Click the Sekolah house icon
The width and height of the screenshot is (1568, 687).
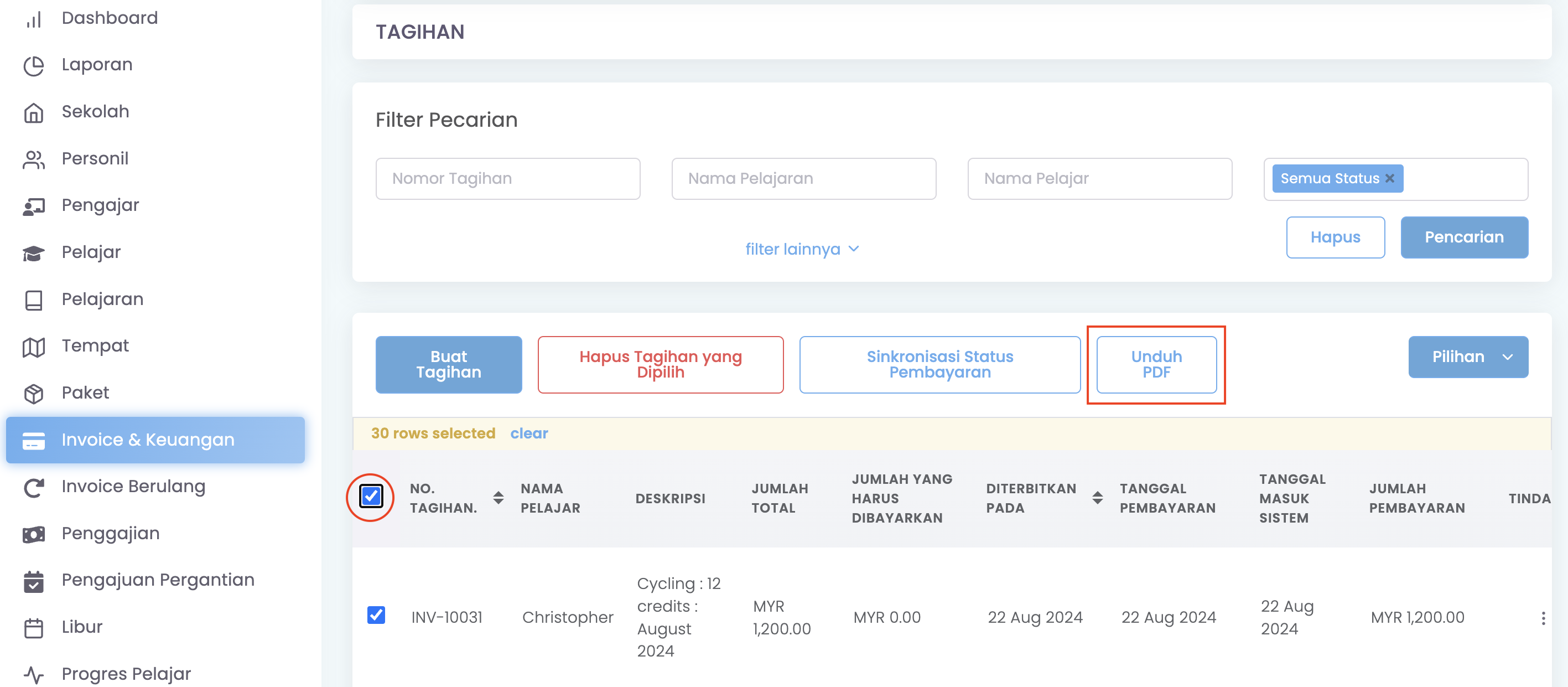tap(34, 112)
